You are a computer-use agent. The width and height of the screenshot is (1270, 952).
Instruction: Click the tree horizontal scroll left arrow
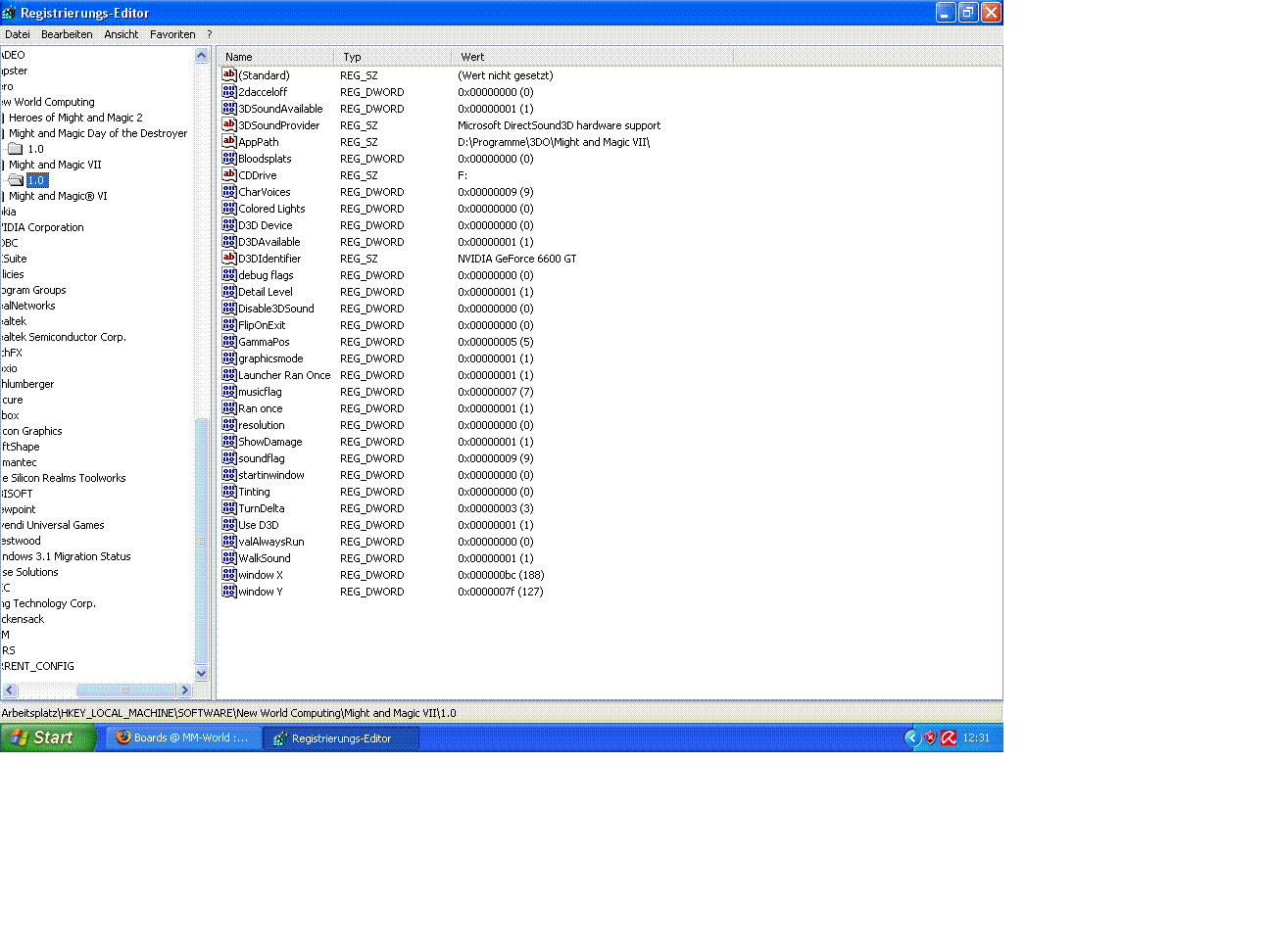tap(11, 690)
